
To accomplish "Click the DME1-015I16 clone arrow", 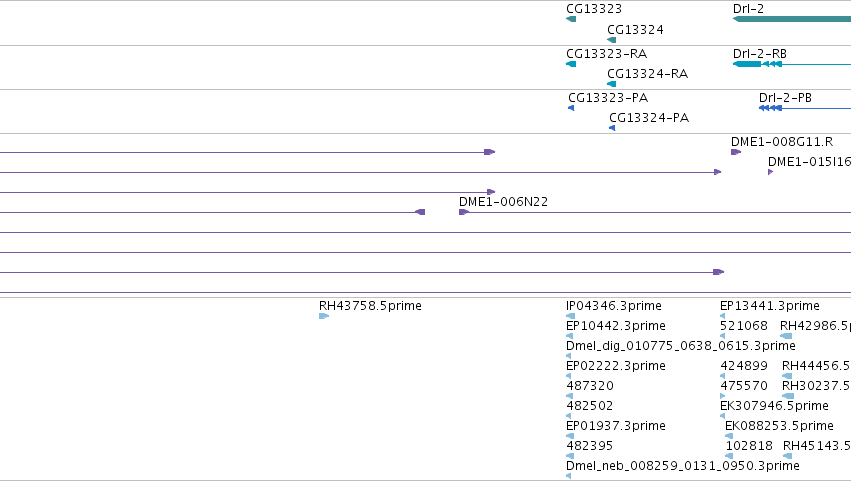I will (x=771, y=172).
